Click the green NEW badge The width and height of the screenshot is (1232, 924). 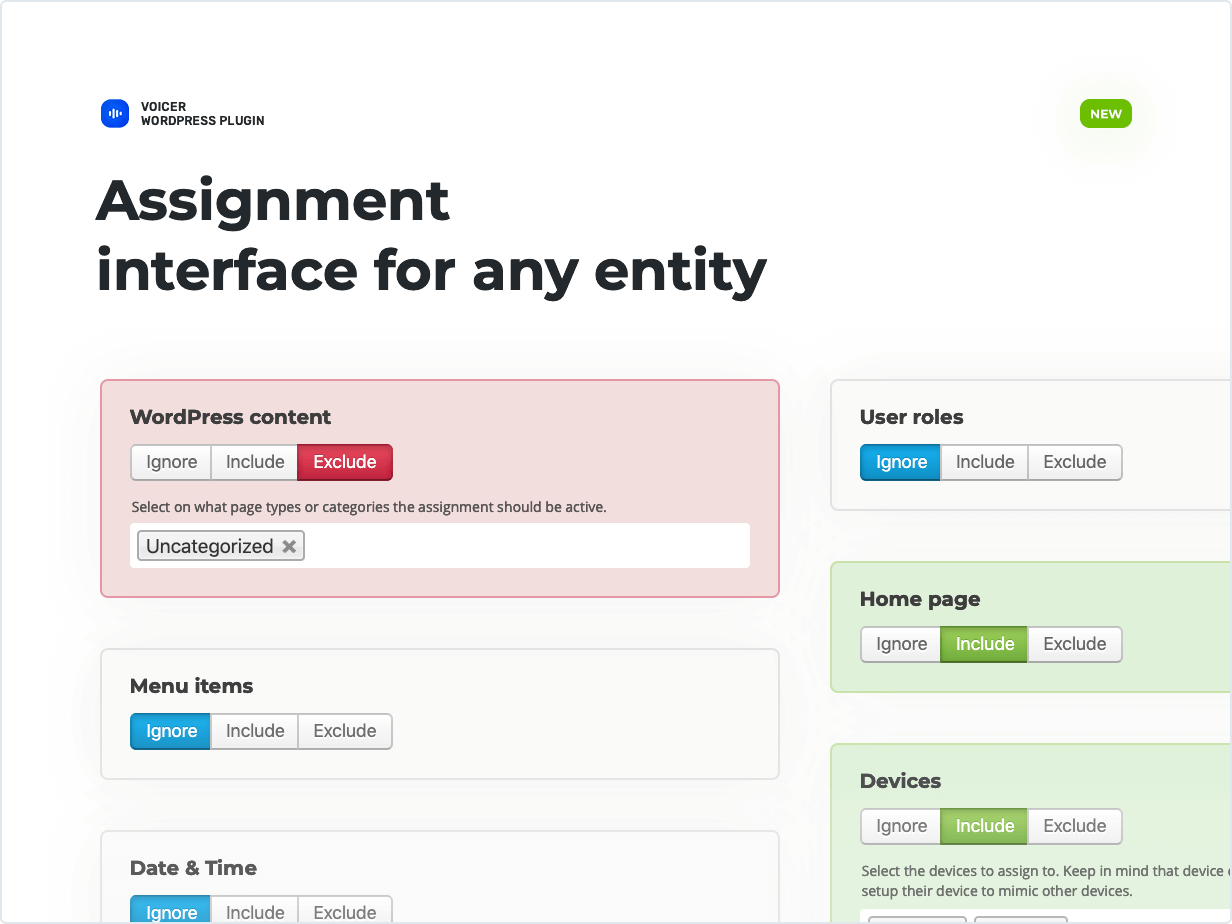coord(1106,114)
